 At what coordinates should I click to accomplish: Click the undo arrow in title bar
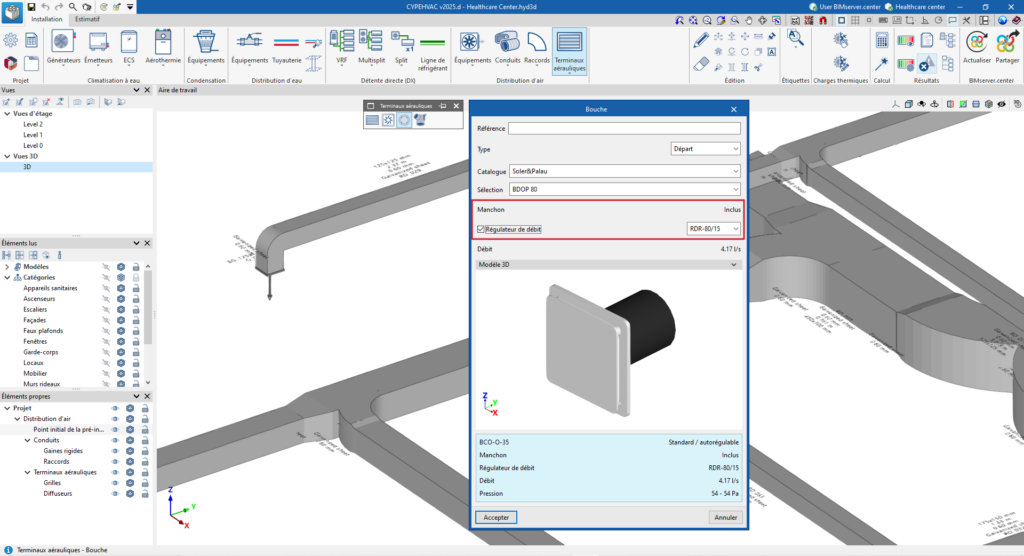tap(45, 7)
